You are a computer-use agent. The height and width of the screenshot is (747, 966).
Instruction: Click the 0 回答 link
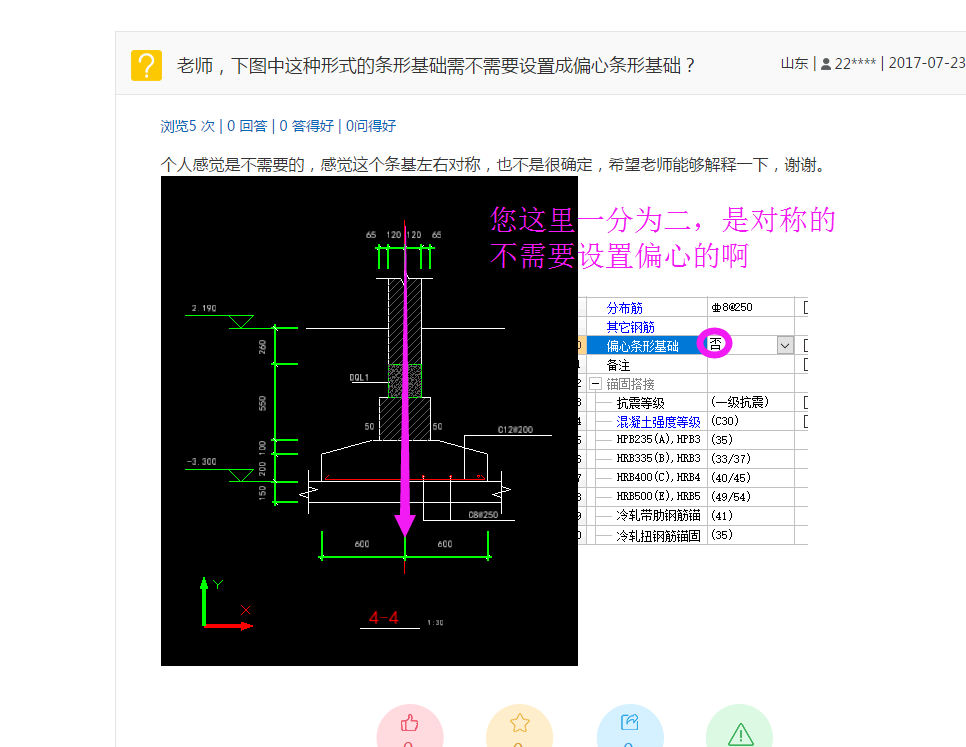[x=247, y=126]
